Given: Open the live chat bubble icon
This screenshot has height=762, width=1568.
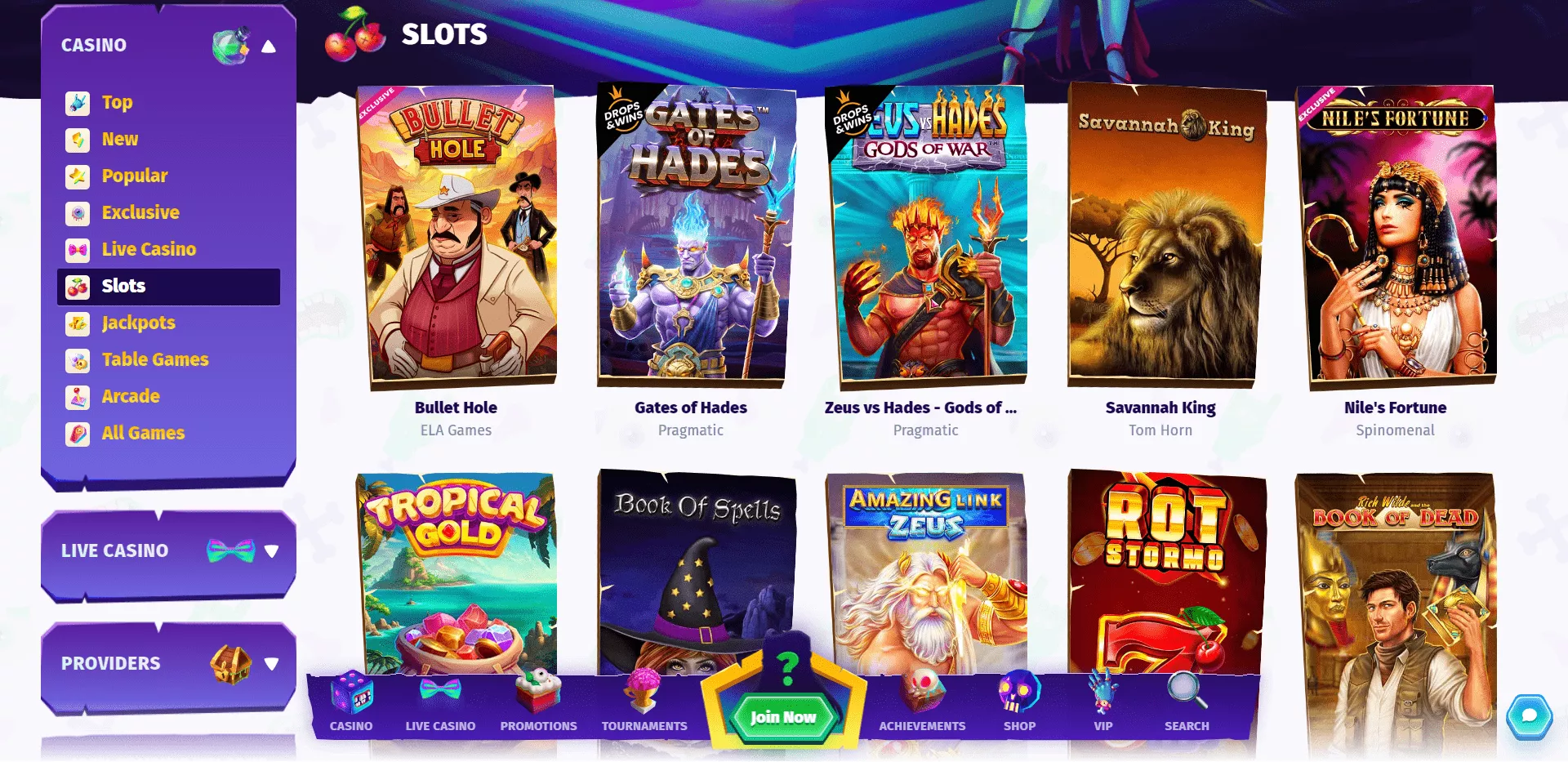Looking at the screenshot, I should tap(1529, 717).
